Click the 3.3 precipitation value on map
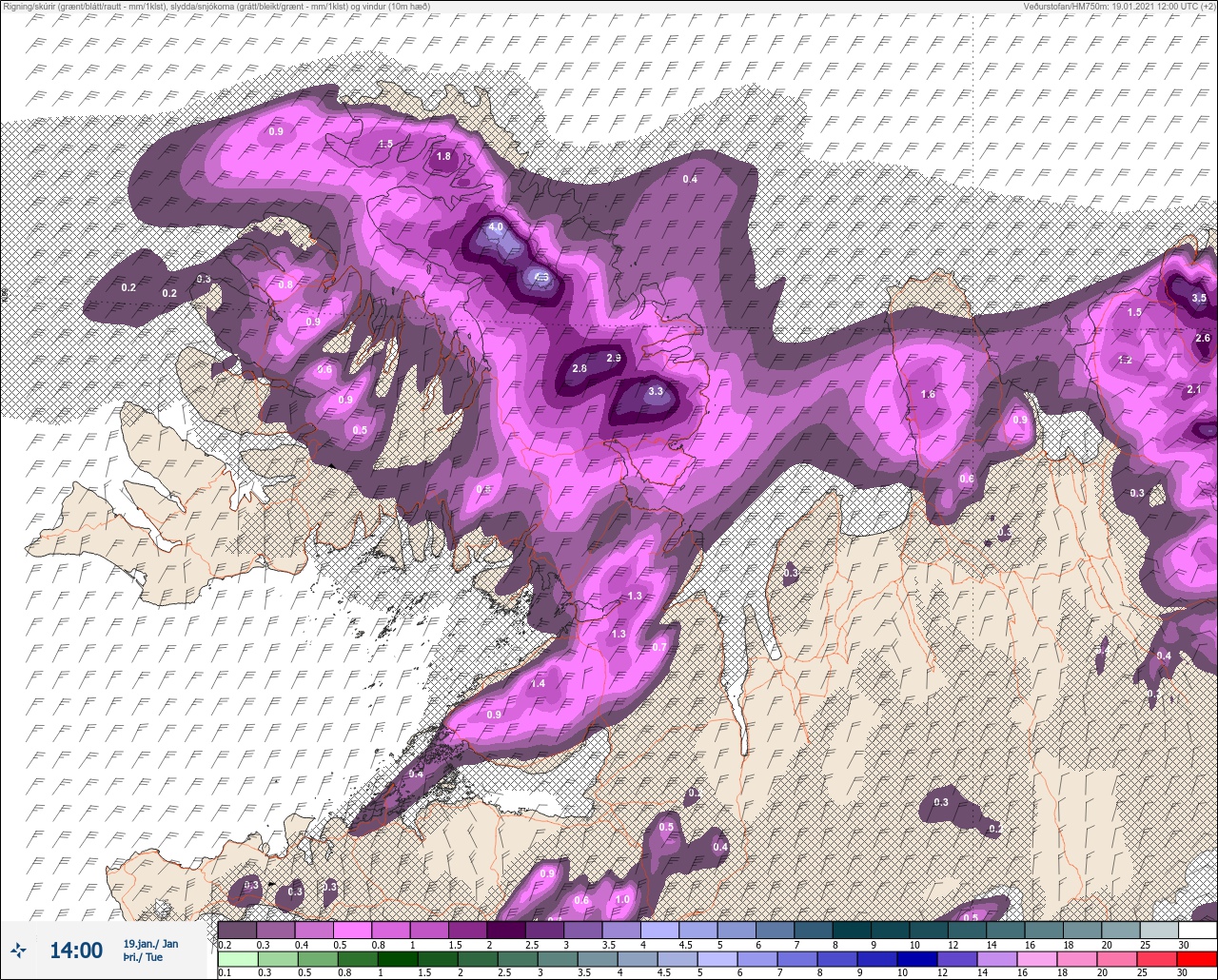The image size is (1218, 980). [655, 391]
